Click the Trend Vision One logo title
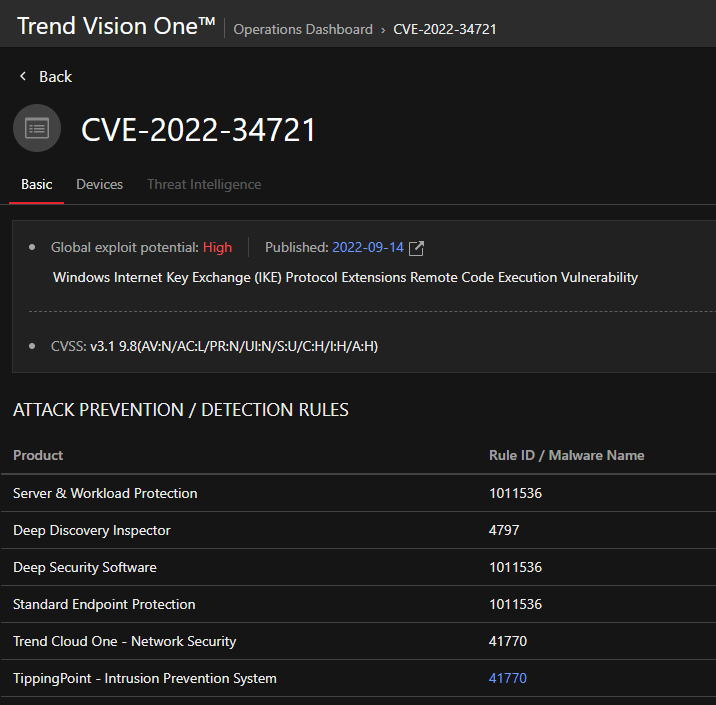This screenshot has height=705, width=716. 116,27
